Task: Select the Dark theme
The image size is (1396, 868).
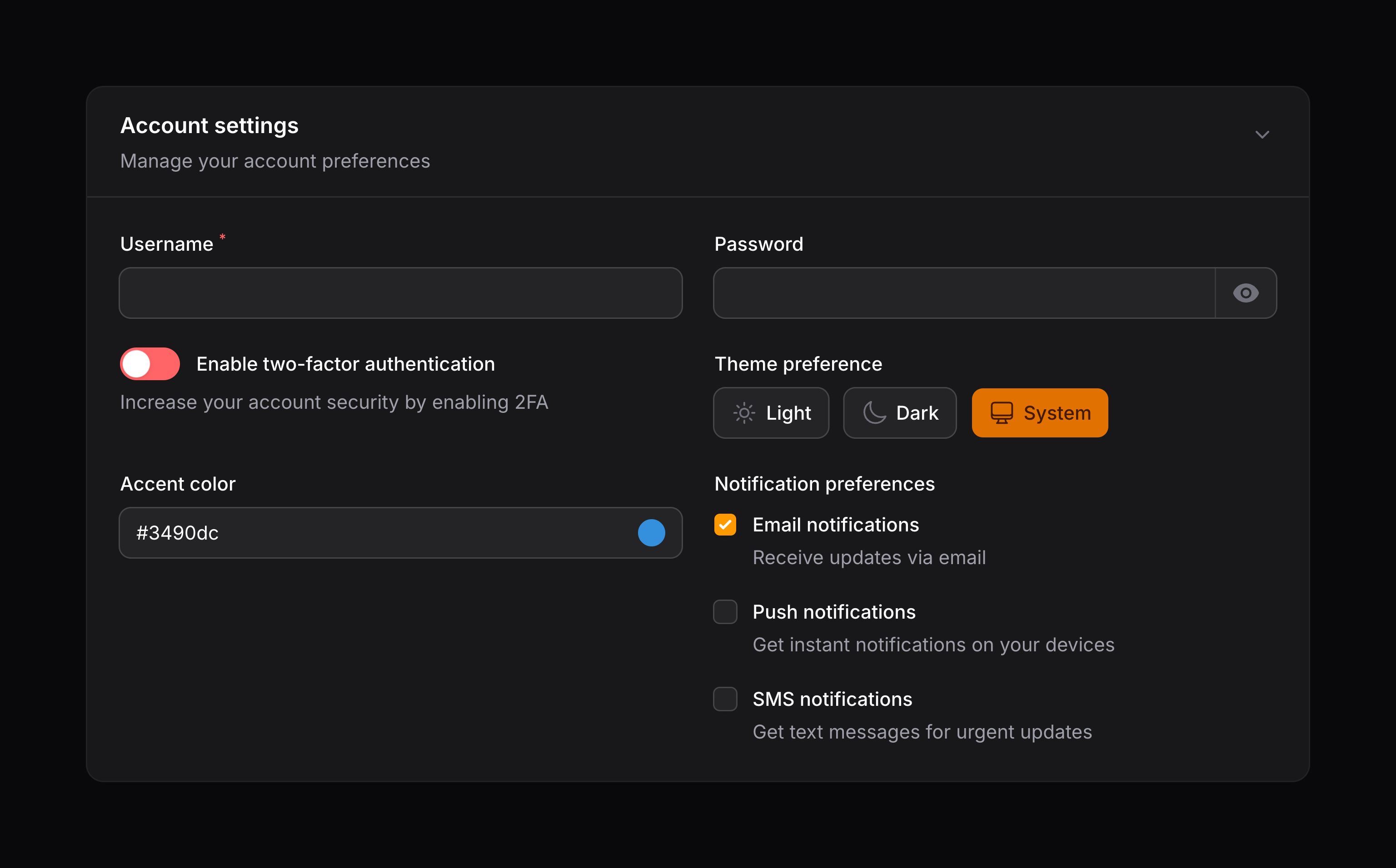Action: tap(899, 413)
